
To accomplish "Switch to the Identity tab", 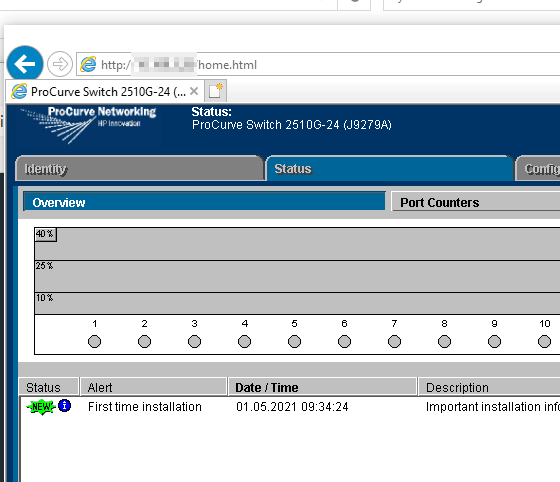I will (x=139, y=169).
